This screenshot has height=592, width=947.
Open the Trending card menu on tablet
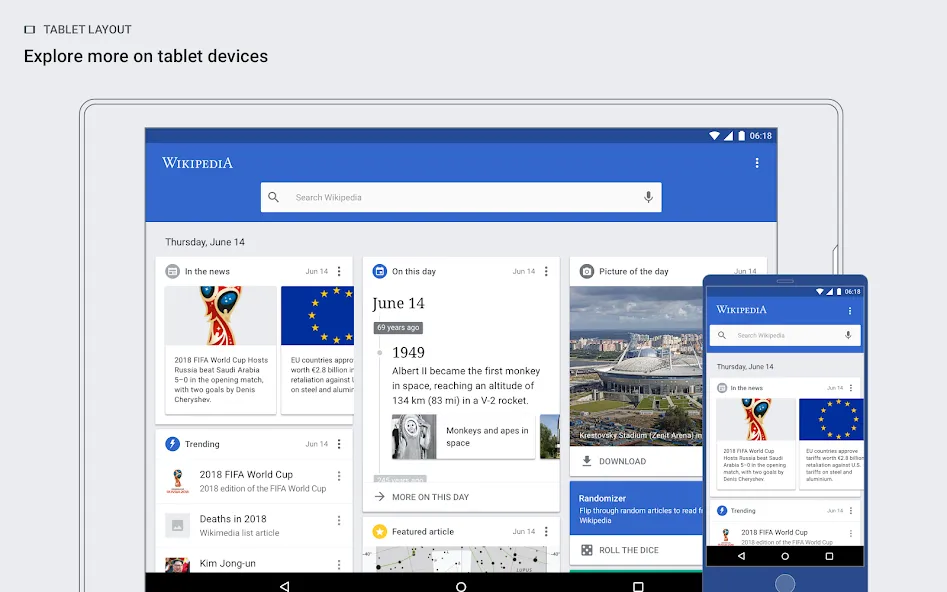point(339,444)
